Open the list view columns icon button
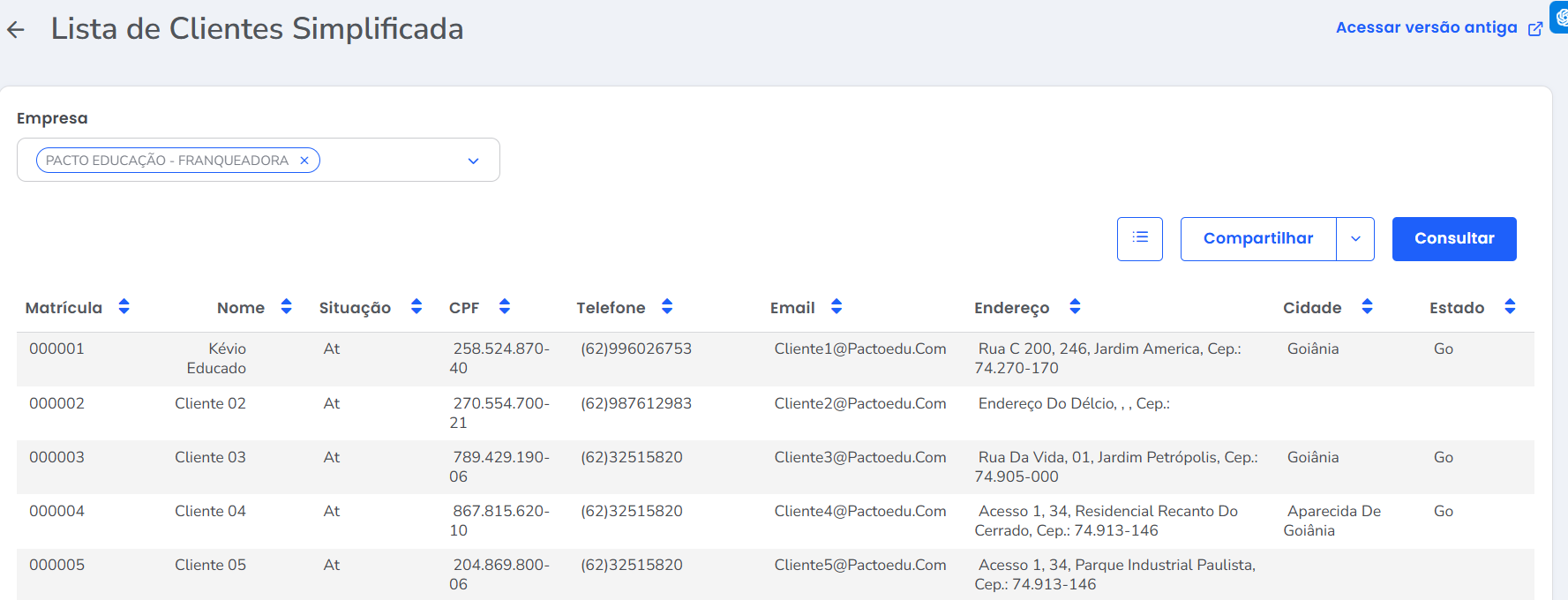This screenshot has height=600, width=1568. (1139, 238)
